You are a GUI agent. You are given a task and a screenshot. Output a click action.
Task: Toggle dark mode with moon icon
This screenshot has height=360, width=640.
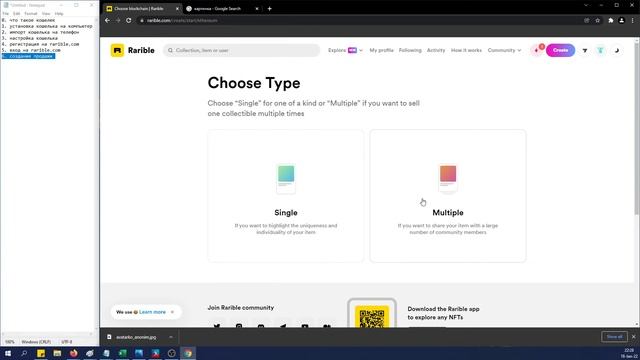[617, 50]
